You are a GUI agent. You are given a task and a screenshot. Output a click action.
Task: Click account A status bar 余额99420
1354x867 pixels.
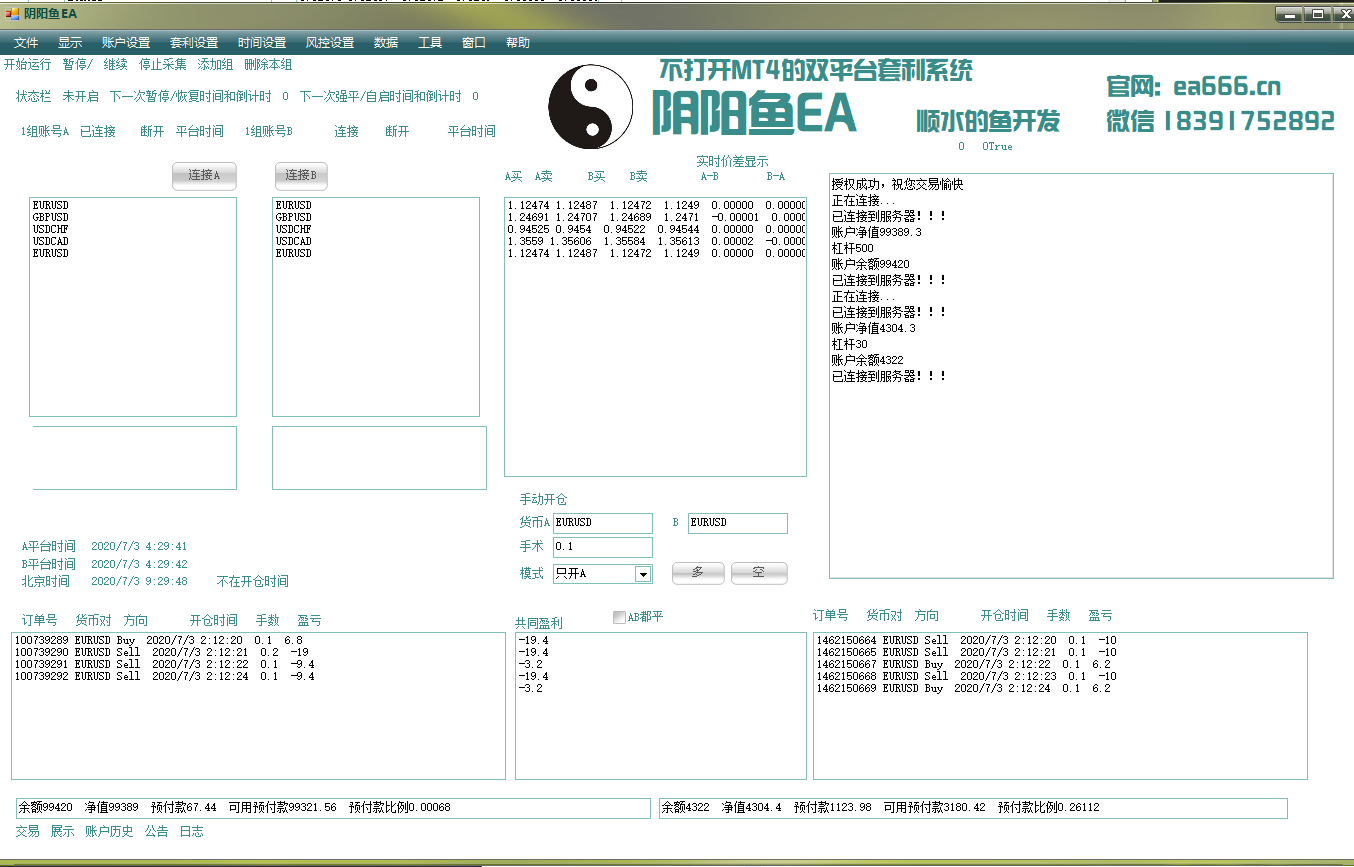point(333,808)
